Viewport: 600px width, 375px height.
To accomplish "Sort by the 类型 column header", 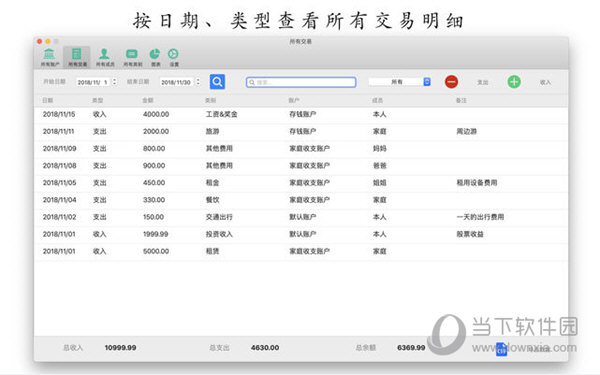I will pos(98,100).
